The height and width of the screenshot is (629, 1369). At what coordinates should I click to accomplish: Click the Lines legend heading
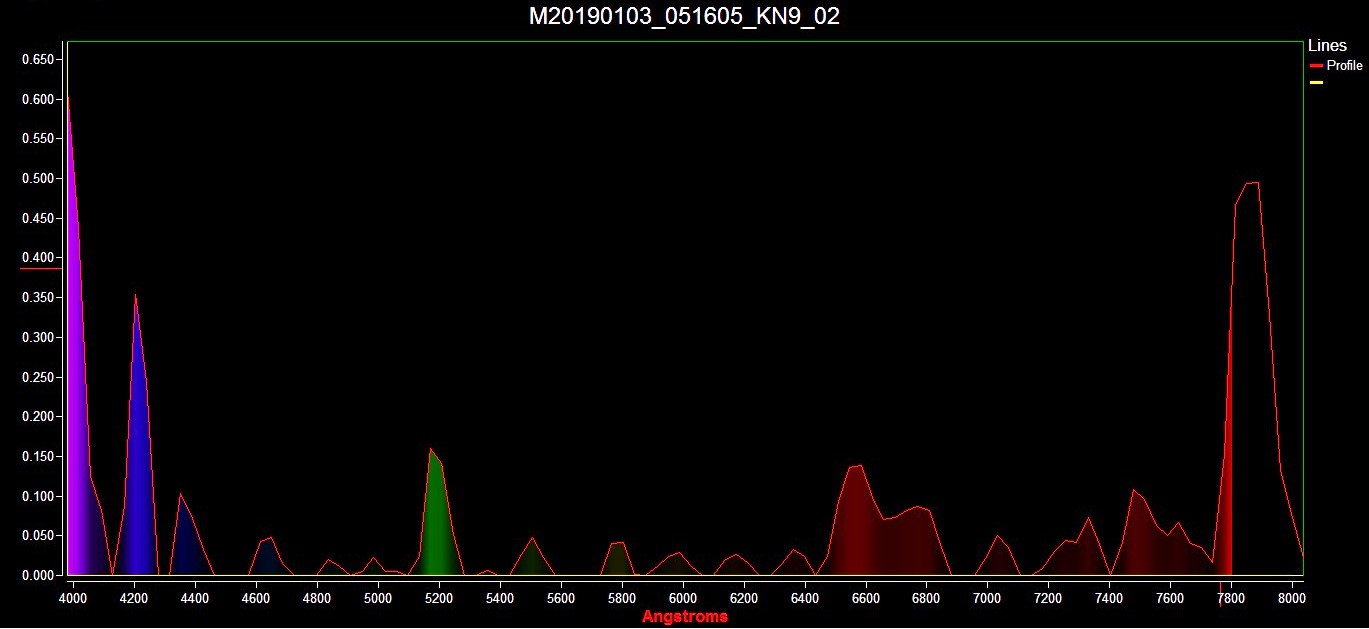(x=1327, y=46)
